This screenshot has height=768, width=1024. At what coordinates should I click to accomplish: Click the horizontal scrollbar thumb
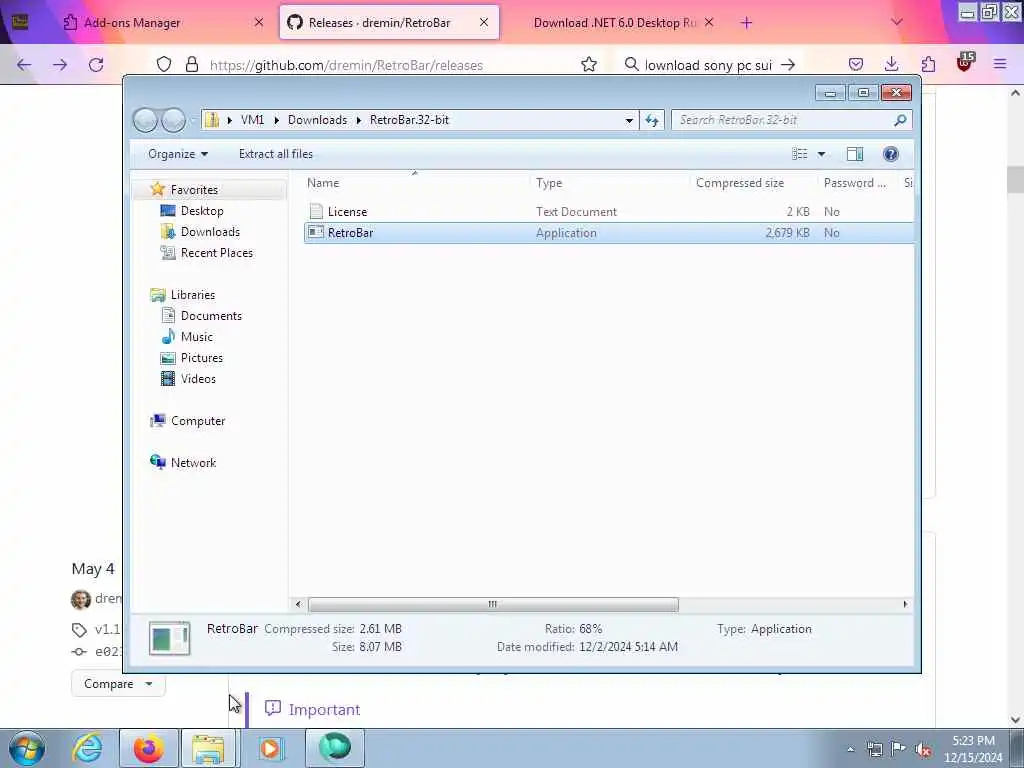[493, 605]
